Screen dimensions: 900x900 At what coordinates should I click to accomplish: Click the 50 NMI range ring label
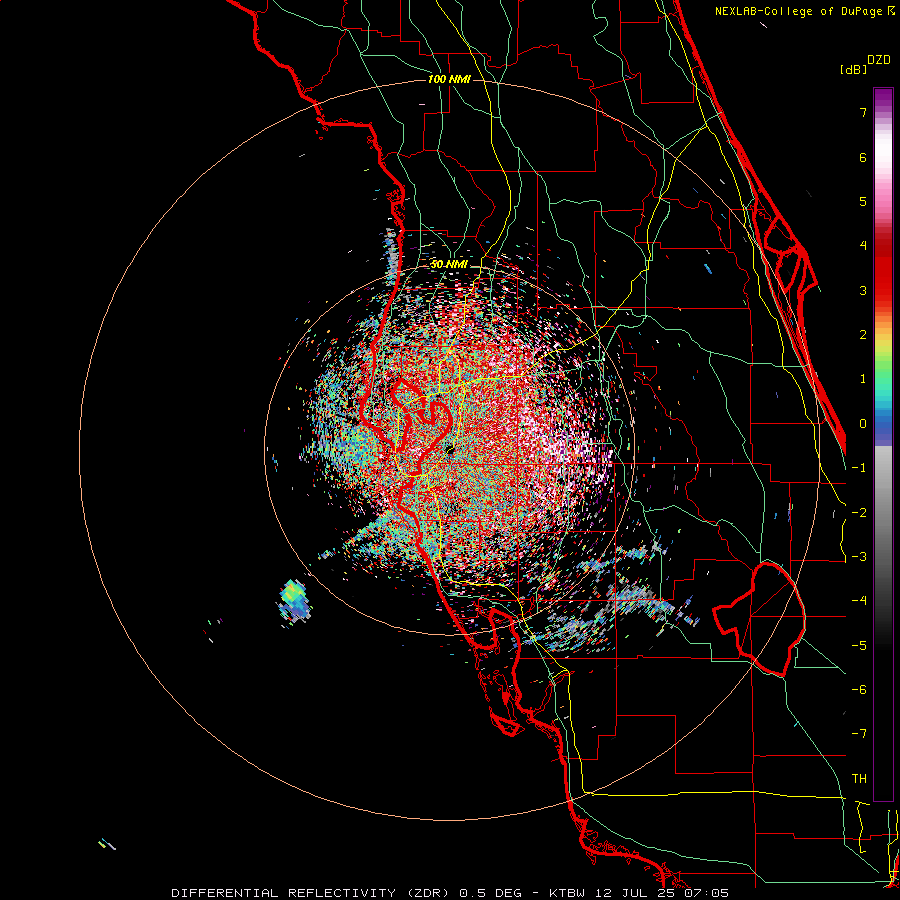coord(449,265)
